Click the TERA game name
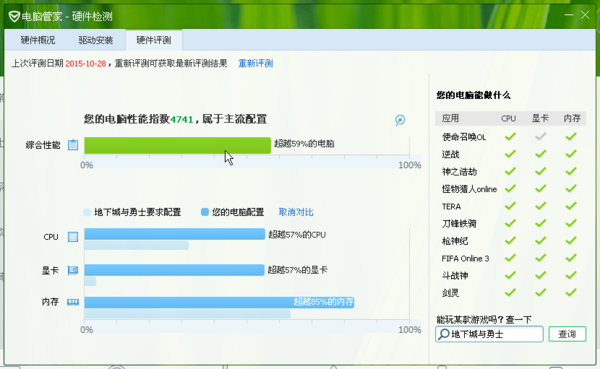600x369 pixels. pos(451,206)
